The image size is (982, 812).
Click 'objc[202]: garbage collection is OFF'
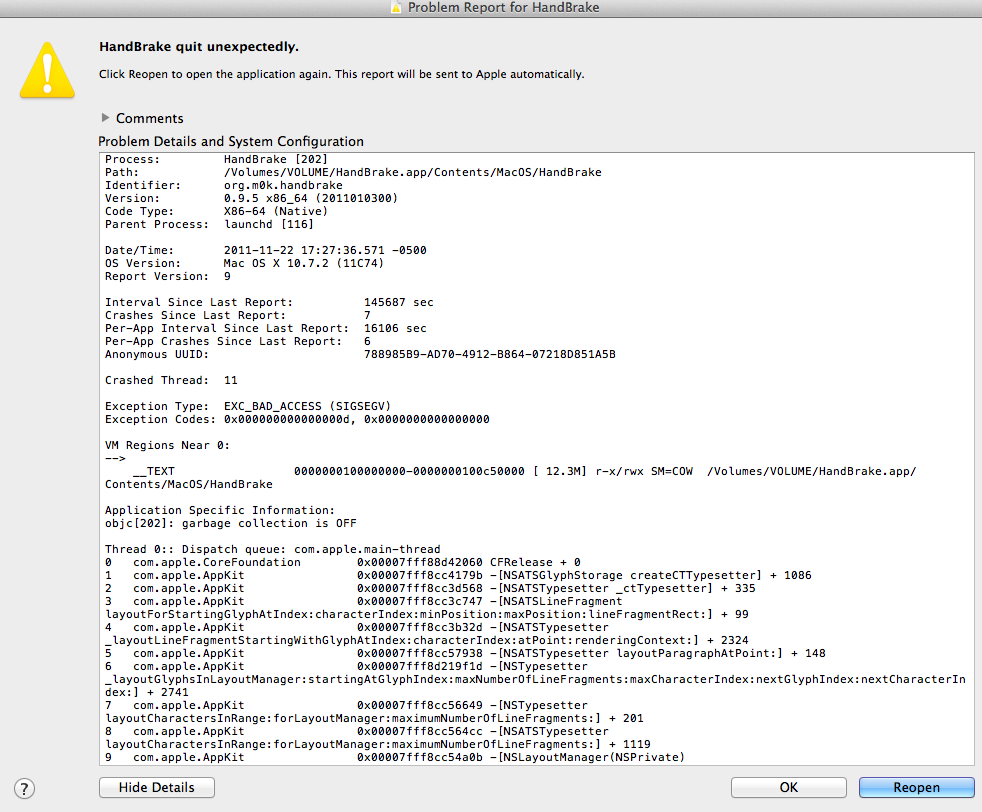click(230, 523)
